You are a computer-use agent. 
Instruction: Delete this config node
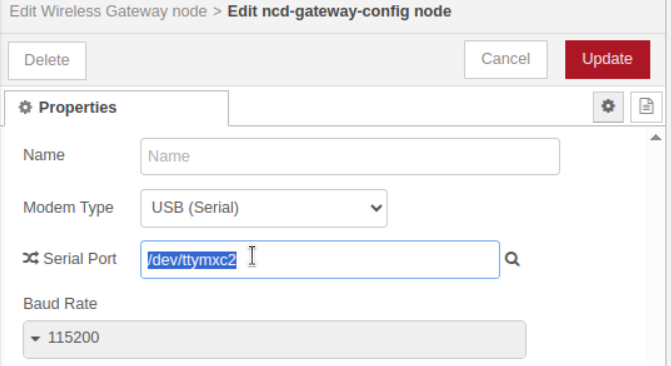click(47, 60)
